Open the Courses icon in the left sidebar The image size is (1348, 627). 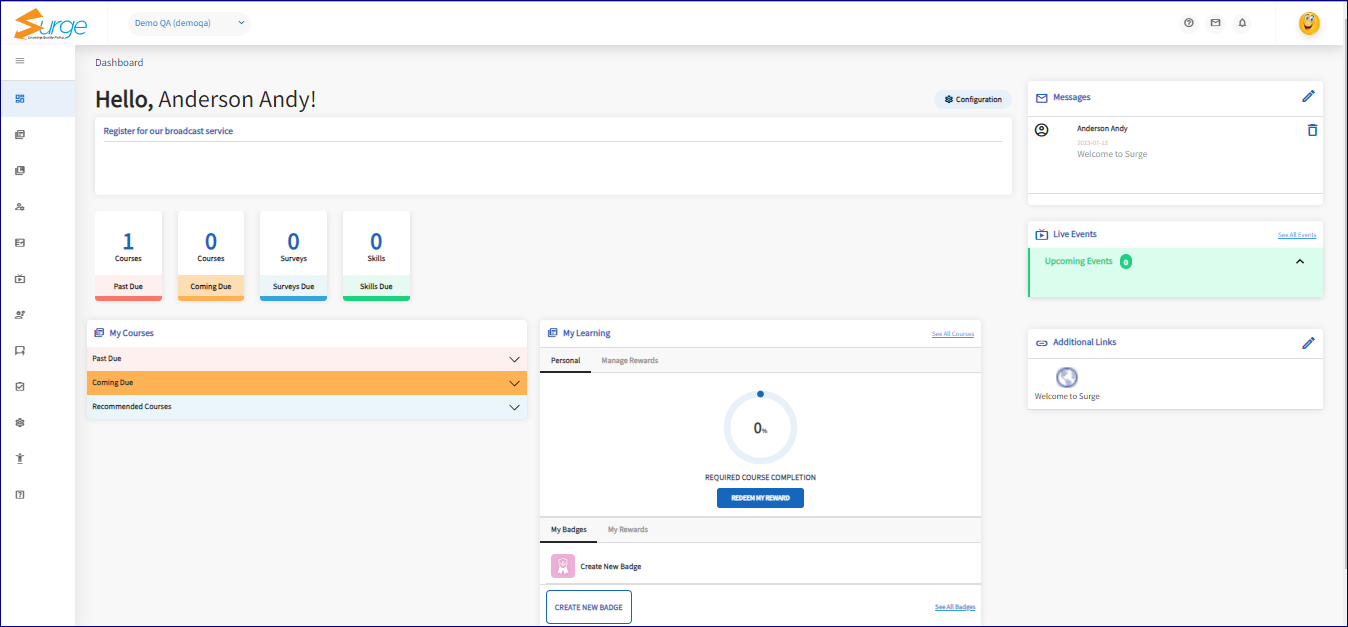tap(19, 134)
